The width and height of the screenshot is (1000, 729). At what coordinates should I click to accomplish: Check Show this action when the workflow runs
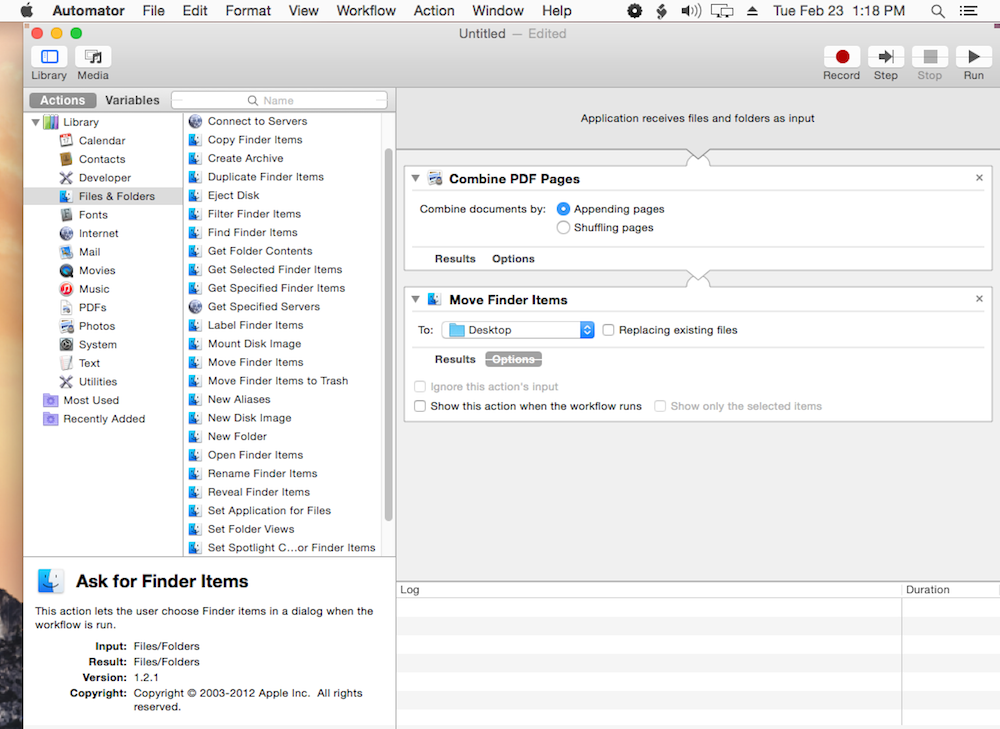click(420, 406)
